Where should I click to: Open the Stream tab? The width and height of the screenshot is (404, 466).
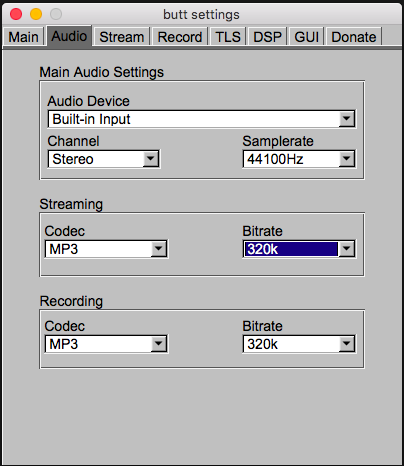click(x=122, y=37)
